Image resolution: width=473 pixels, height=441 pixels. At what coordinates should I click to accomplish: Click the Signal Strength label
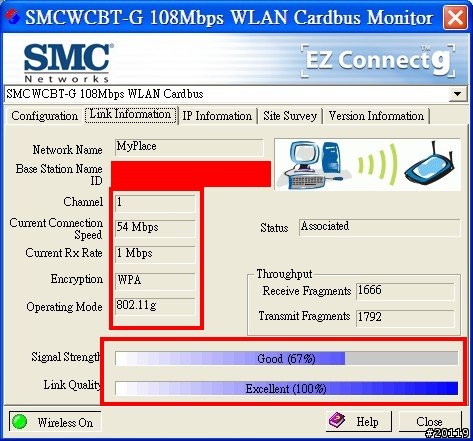coord(66,357)
